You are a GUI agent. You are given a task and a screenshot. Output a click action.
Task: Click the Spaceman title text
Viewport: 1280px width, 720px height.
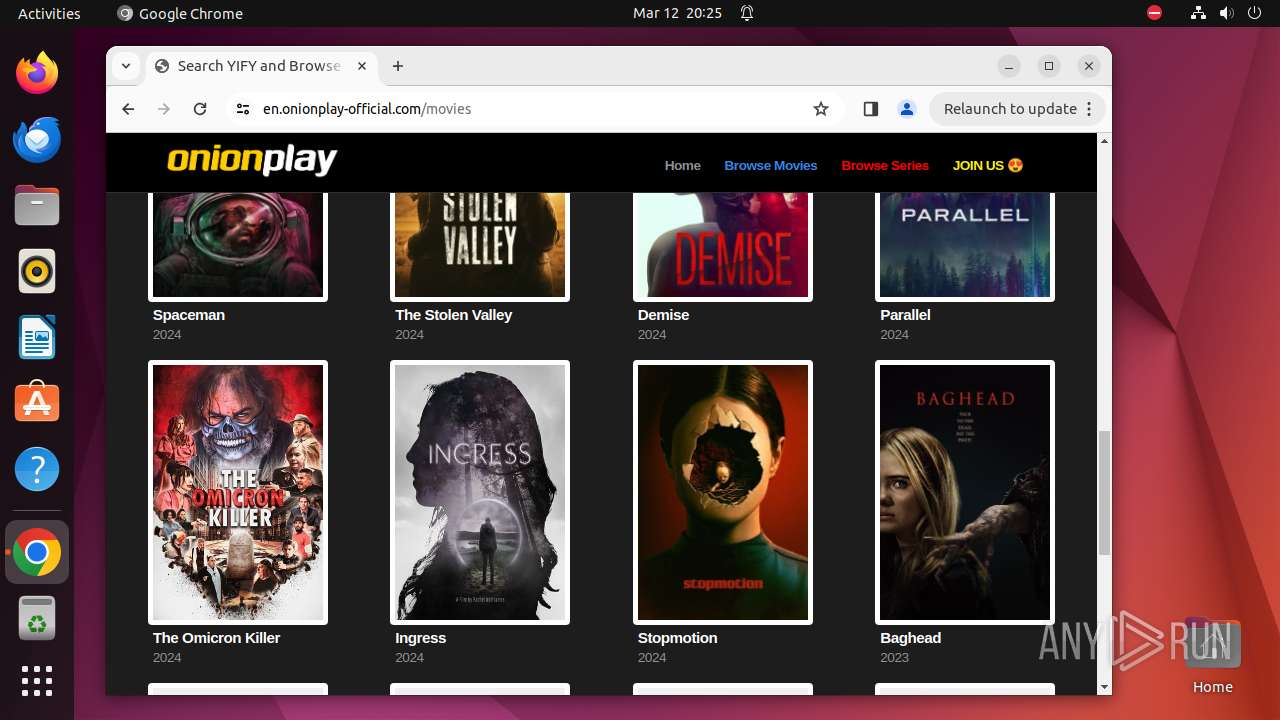tap(189, 314)
